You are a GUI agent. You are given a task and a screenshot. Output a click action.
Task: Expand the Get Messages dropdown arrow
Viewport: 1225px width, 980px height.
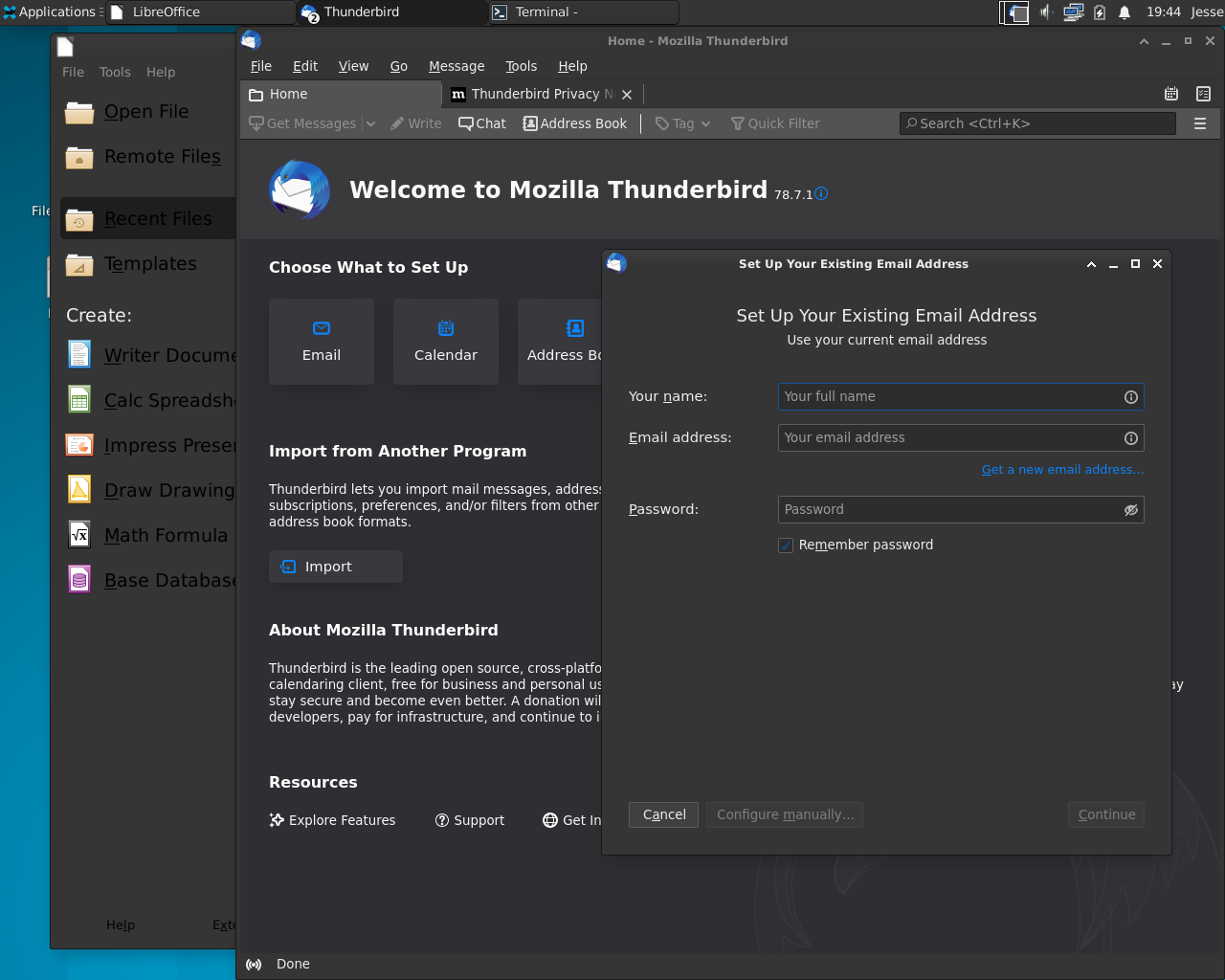[x=370, y=123]
